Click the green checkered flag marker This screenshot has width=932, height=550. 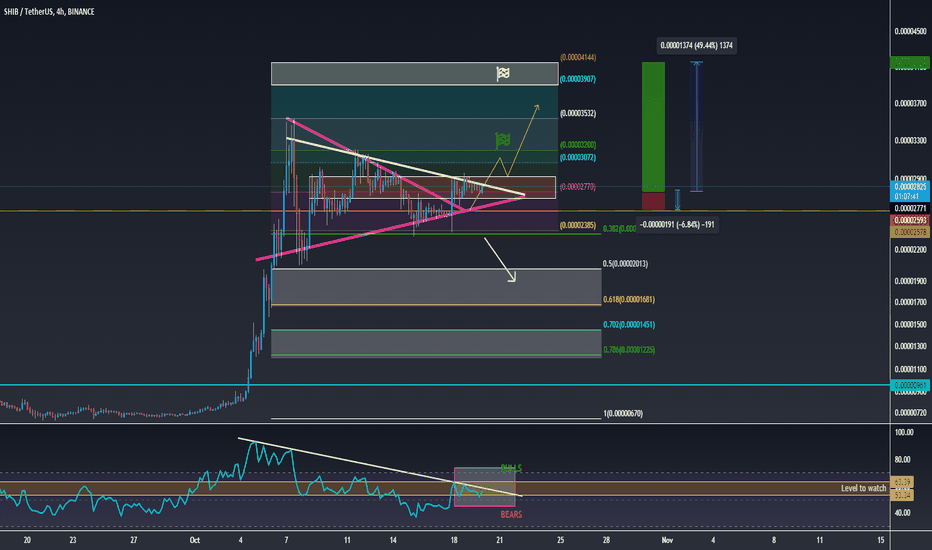point(502,141)
